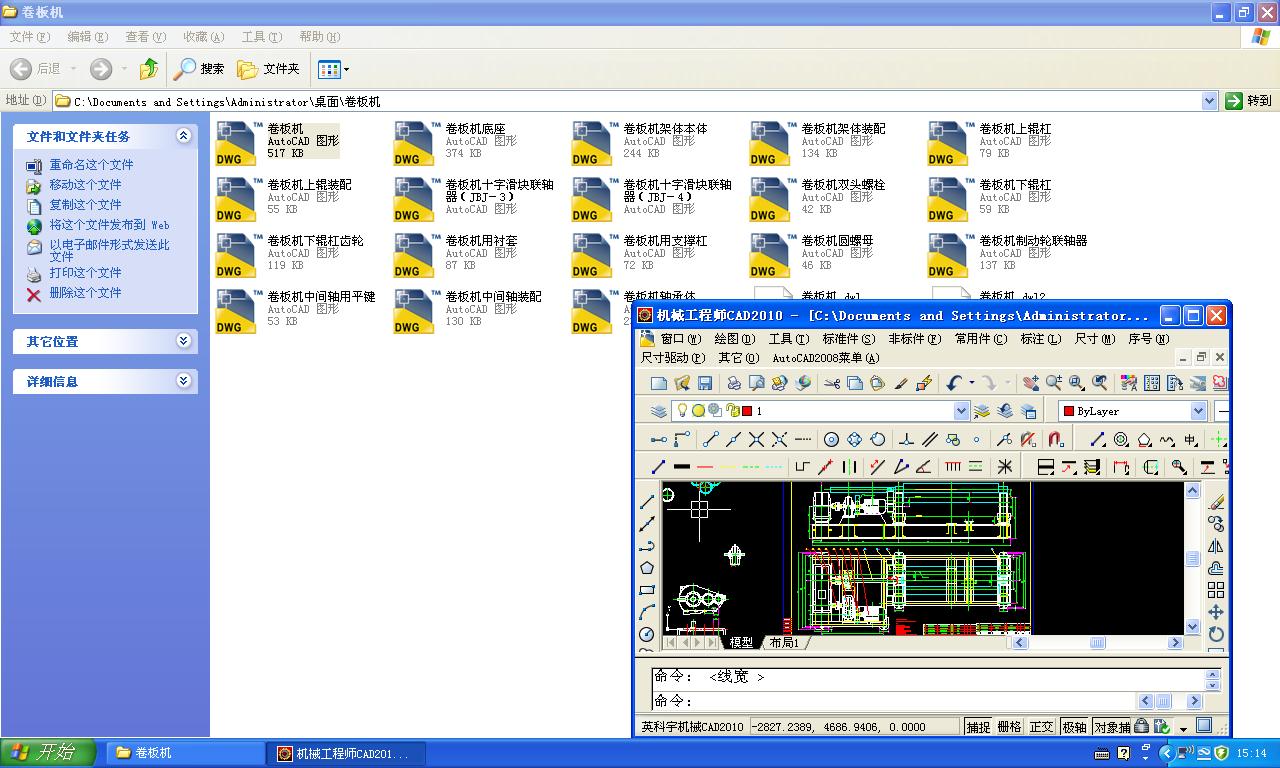Open the 标准件(S) menu in CAD
This screenshot has width=1280, height=768.
(848, 339)
